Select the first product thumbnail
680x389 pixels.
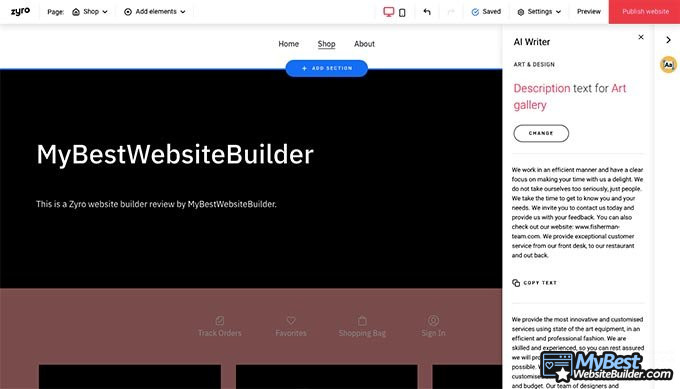tap(130, 376)
